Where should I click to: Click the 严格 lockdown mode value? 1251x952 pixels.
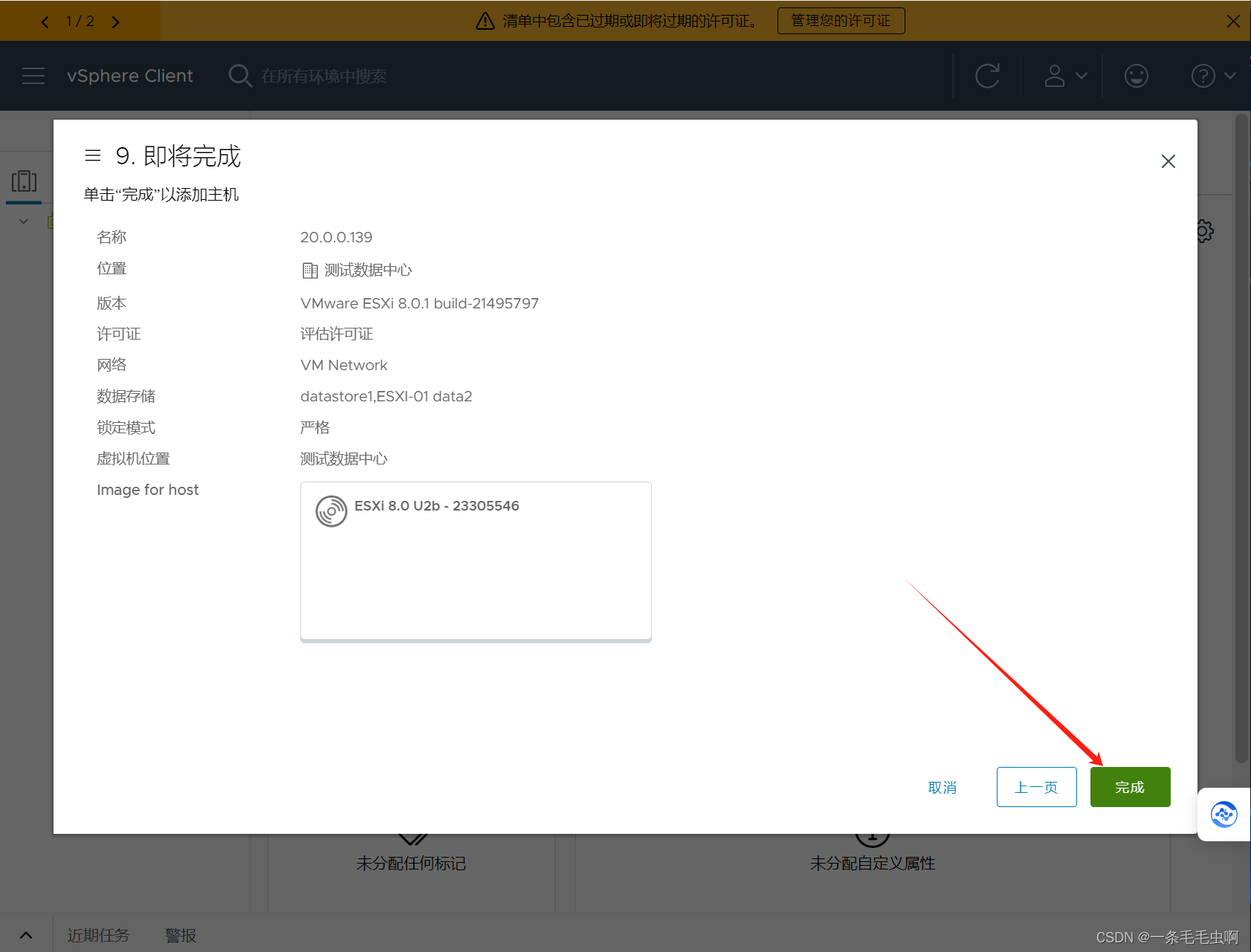(x=315, y=427)
